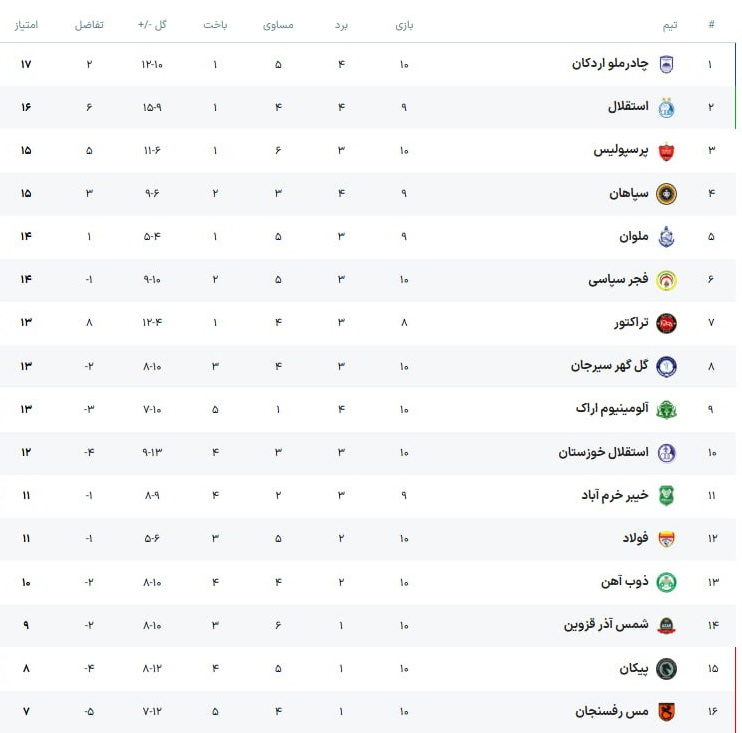Screen dimensions: 742x733
Task: Click the بازی column header
Action: [404, 24]
